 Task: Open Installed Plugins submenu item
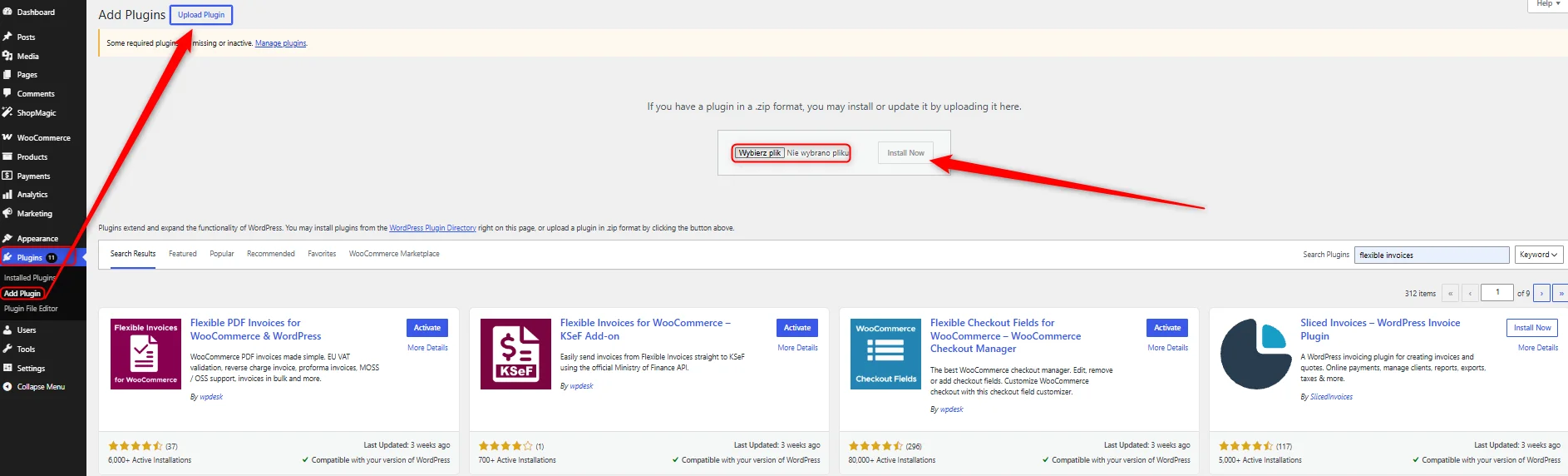(x=30, y=278)
